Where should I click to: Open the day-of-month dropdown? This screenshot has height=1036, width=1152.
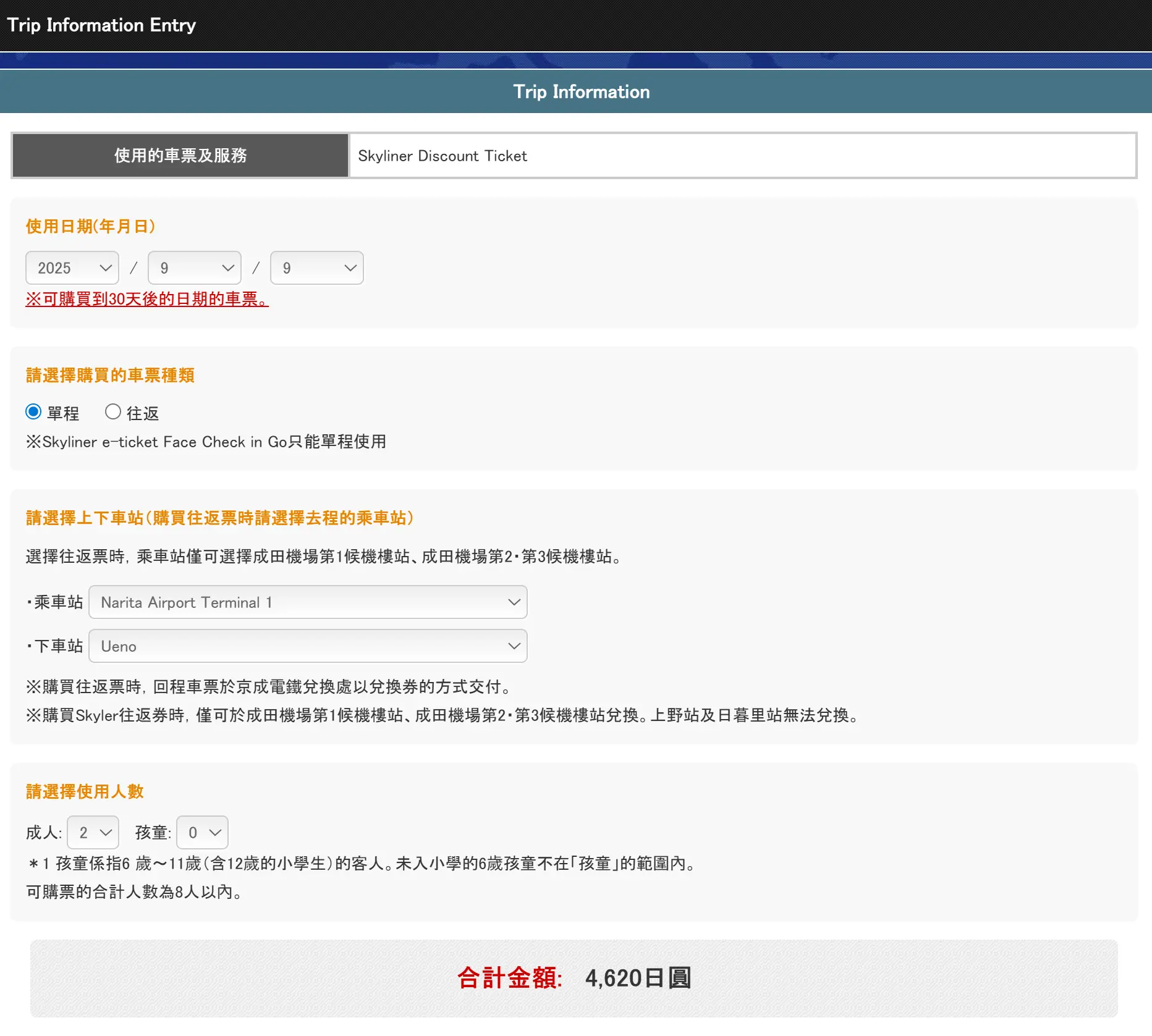(x=316, y=268)
